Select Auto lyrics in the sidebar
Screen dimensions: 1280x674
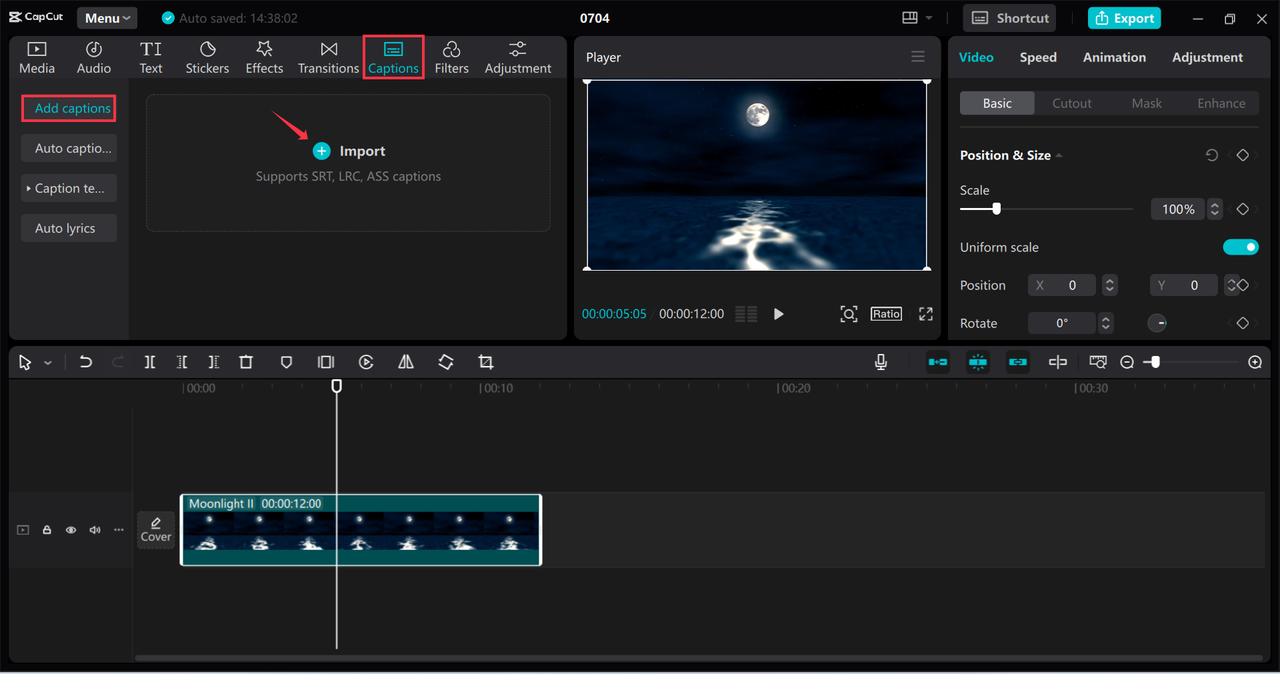click(69, 228)
